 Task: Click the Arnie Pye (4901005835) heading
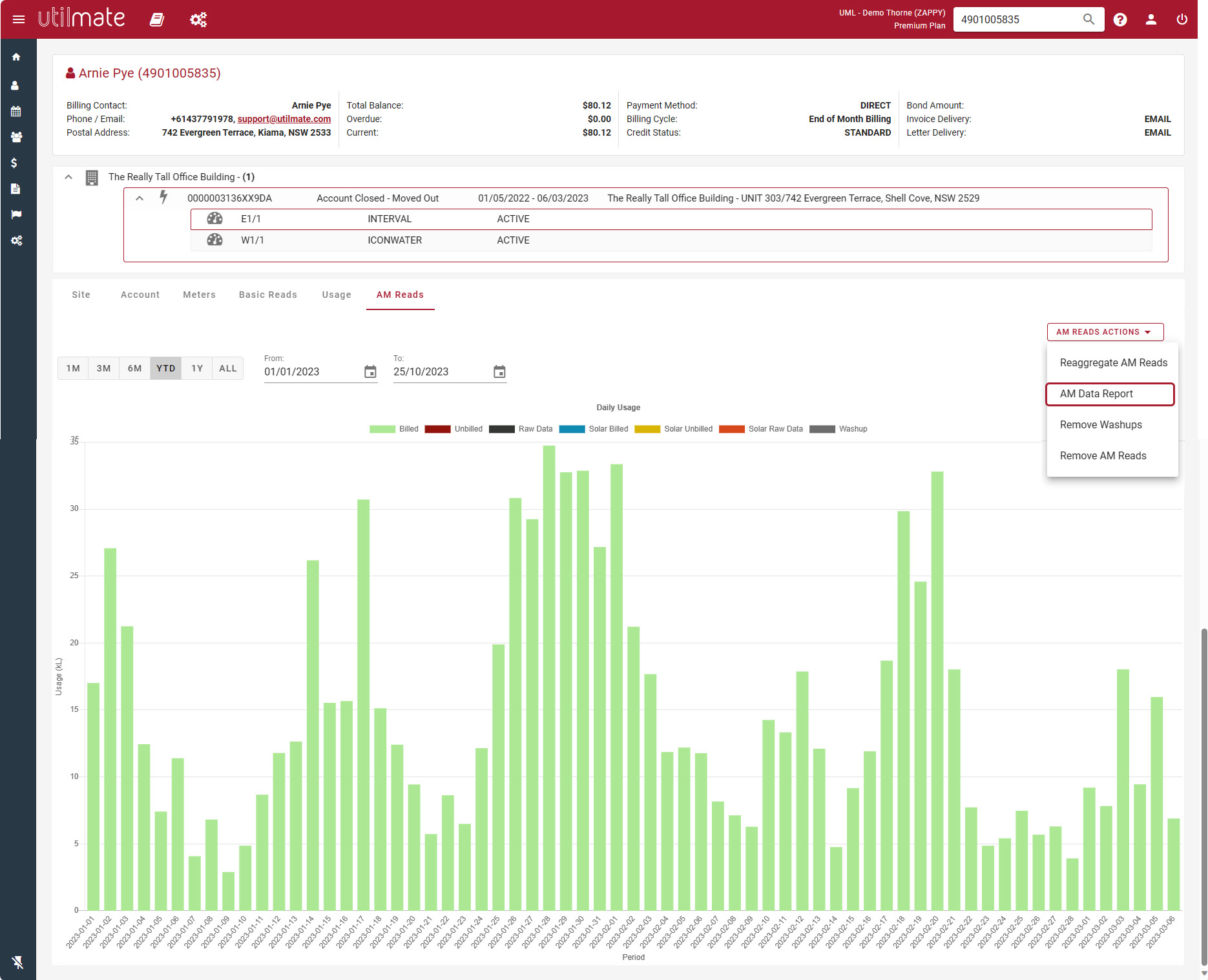pyautogui.click(x=150, y=73)
